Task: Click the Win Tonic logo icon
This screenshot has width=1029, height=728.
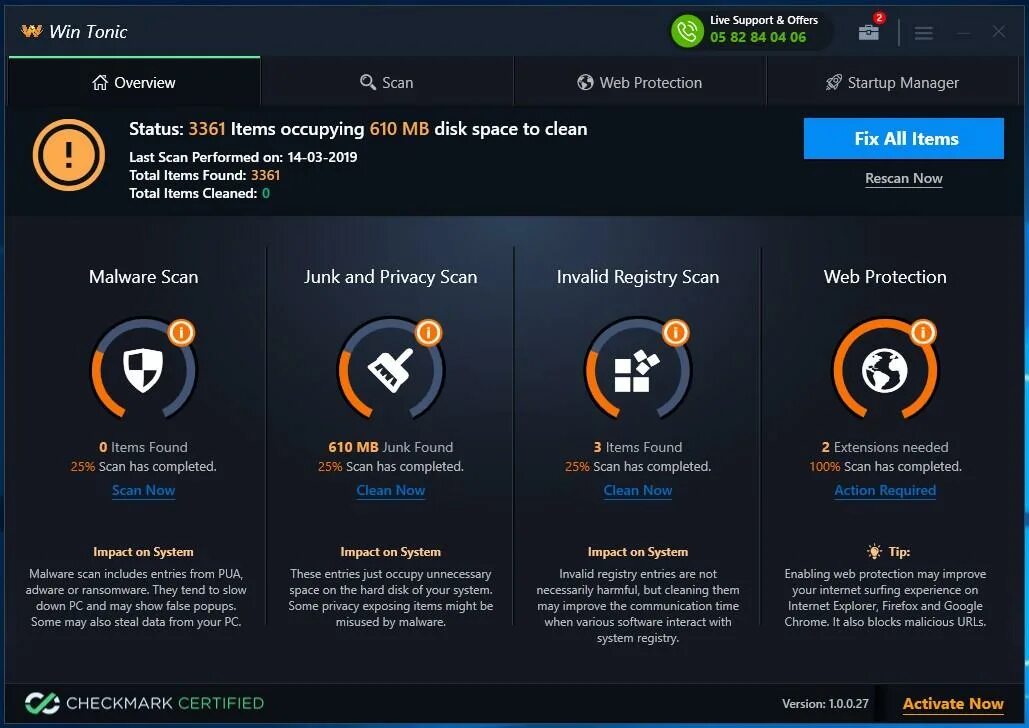Action: 32,31
